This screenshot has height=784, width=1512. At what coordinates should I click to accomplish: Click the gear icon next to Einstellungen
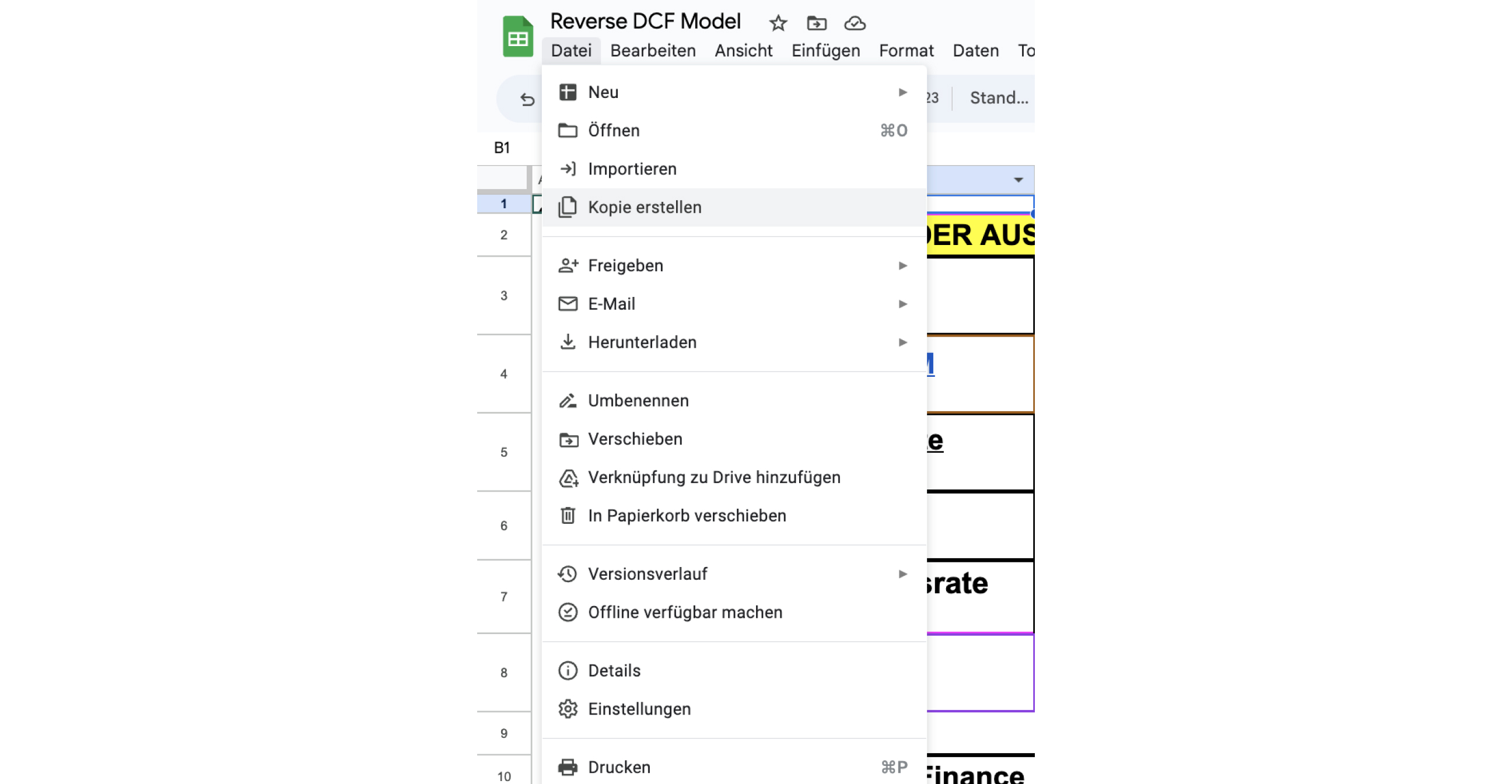coord(568,709)
